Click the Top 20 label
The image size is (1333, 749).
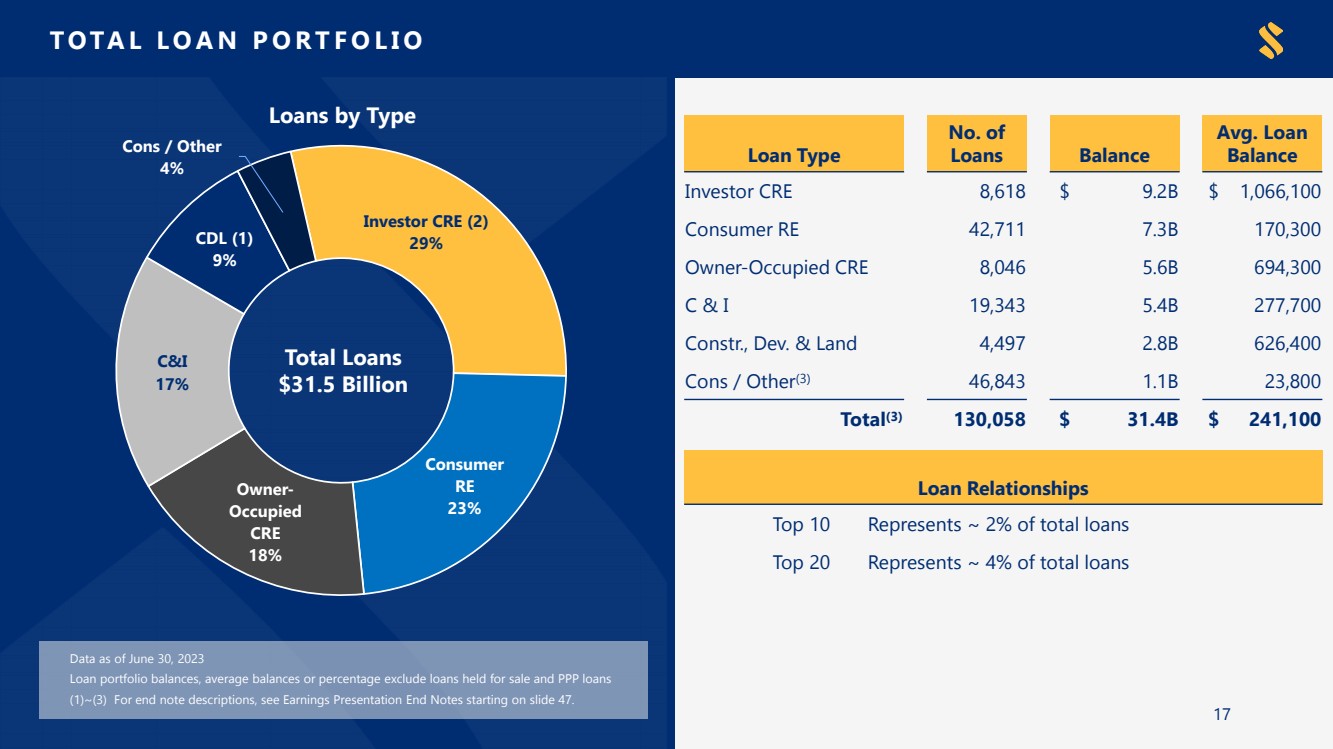801,562
